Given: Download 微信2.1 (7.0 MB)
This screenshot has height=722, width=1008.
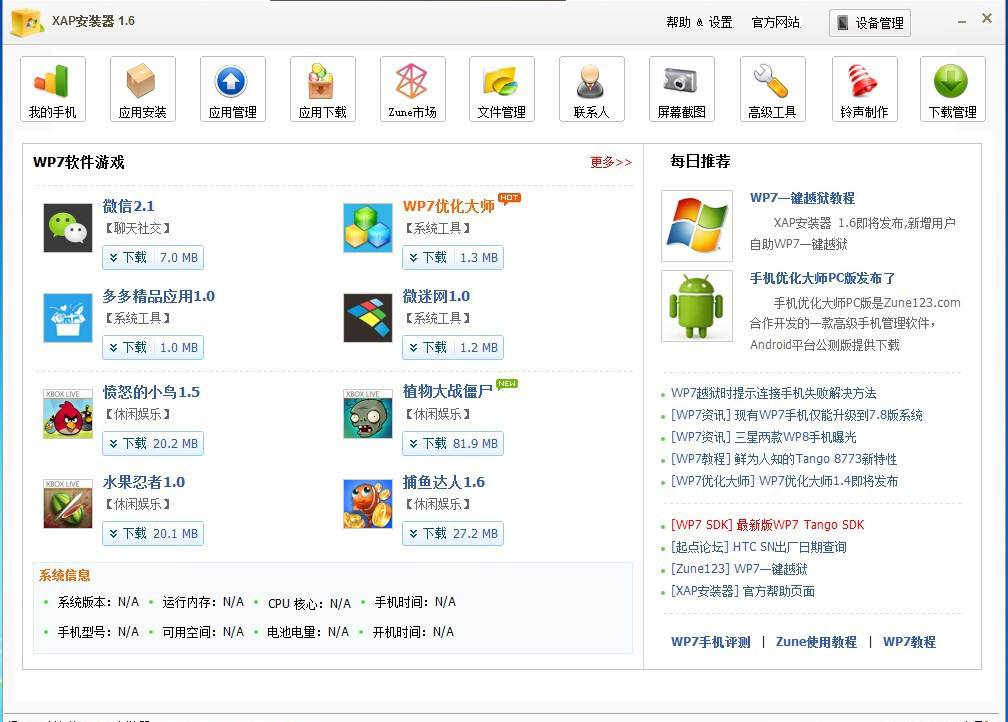Looking at the screenshot, I should click(x=153, y=258).
